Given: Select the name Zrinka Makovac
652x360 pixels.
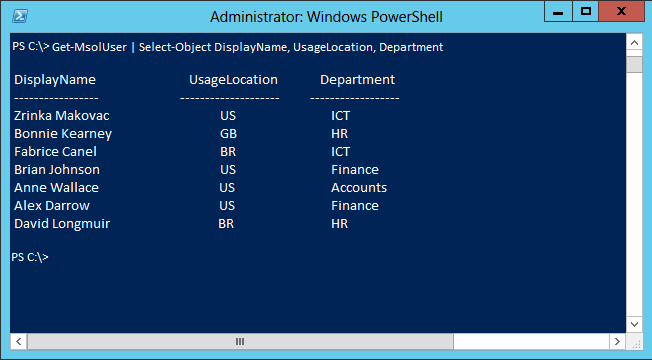Looking at the screenshot, I should coord(62,116).
